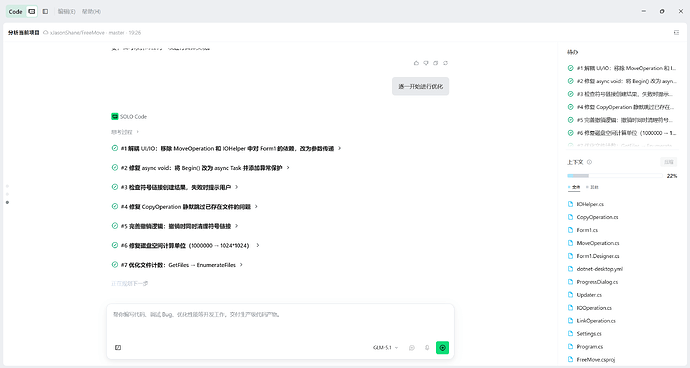Click todo #2 async void check icon in right panel
Viewport: 690px width, 368px height.
(x=571, y=81)
